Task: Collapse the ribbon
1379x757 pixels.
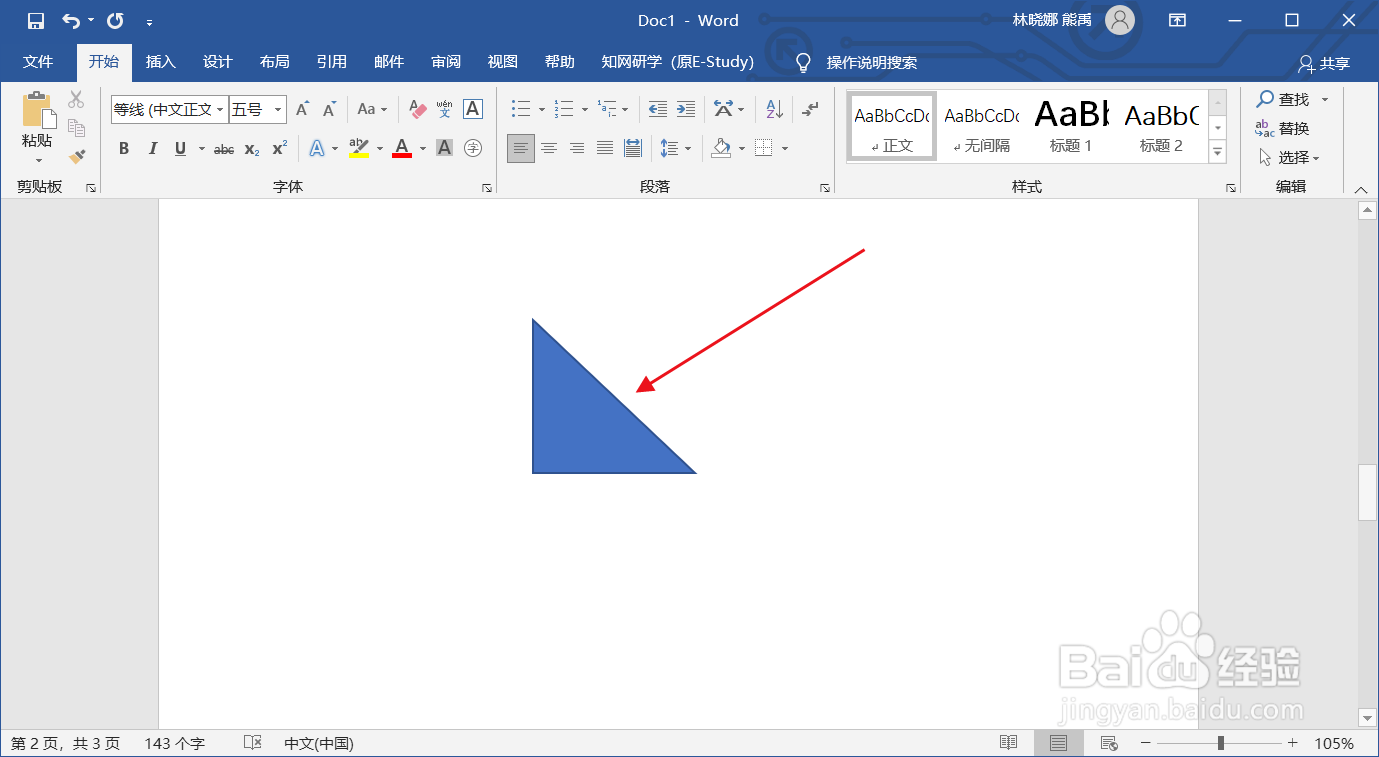Action: pyautogui.click(x=1360, y=189)
